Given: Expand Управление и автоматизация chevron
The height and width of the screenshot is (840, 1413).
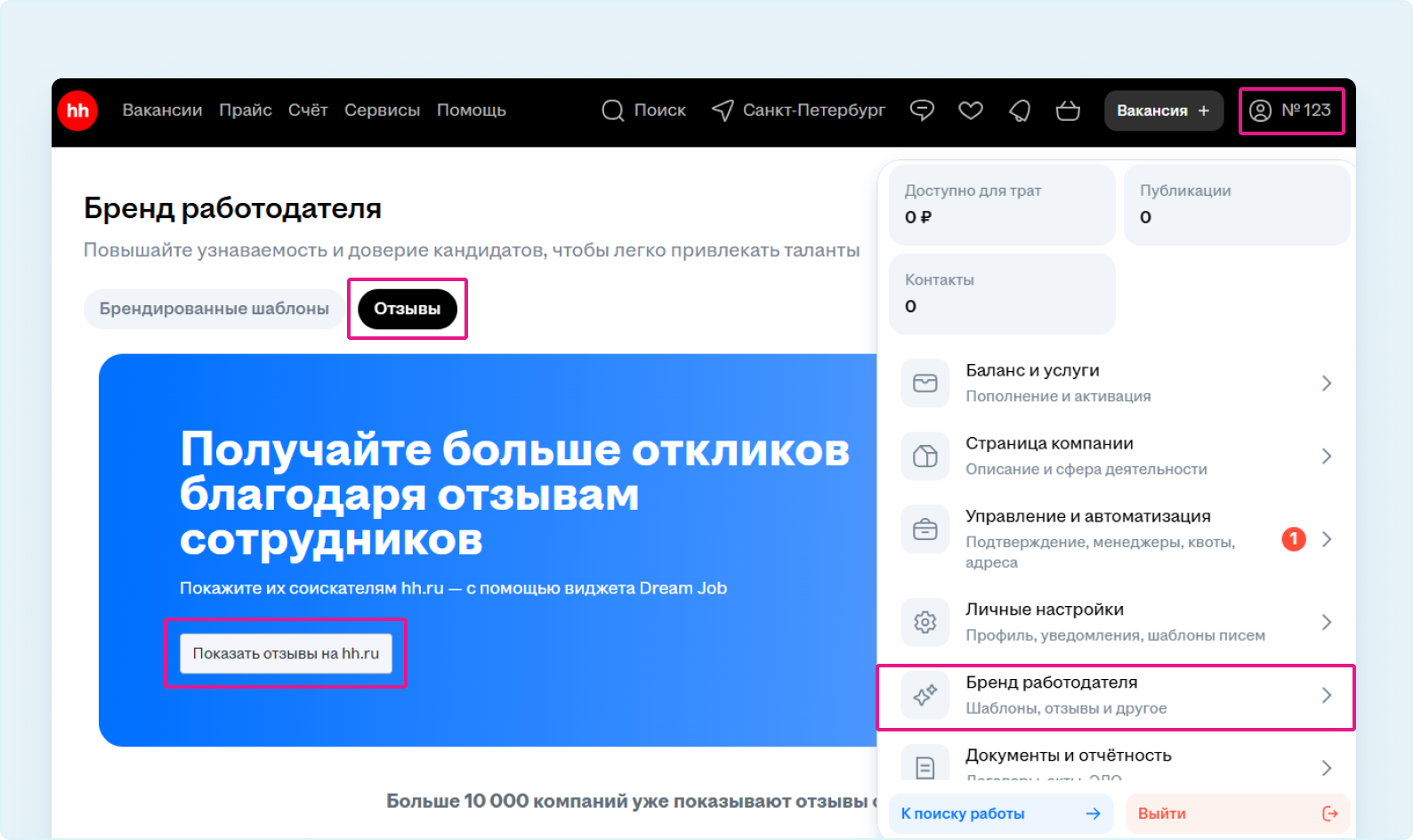Looking at the screenshot, I should click(1327, 539).
